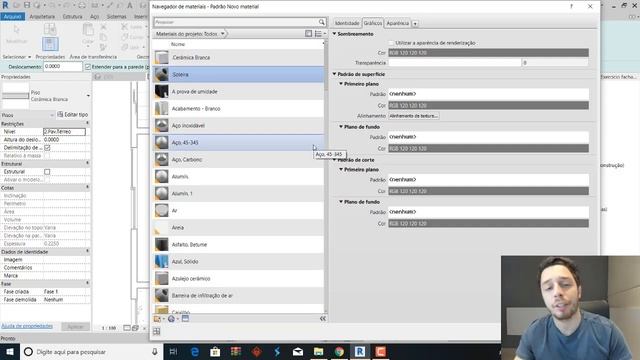Collapse Primeiro plano under Padrão de corte

pyautogui.click(x=341, y=169)
